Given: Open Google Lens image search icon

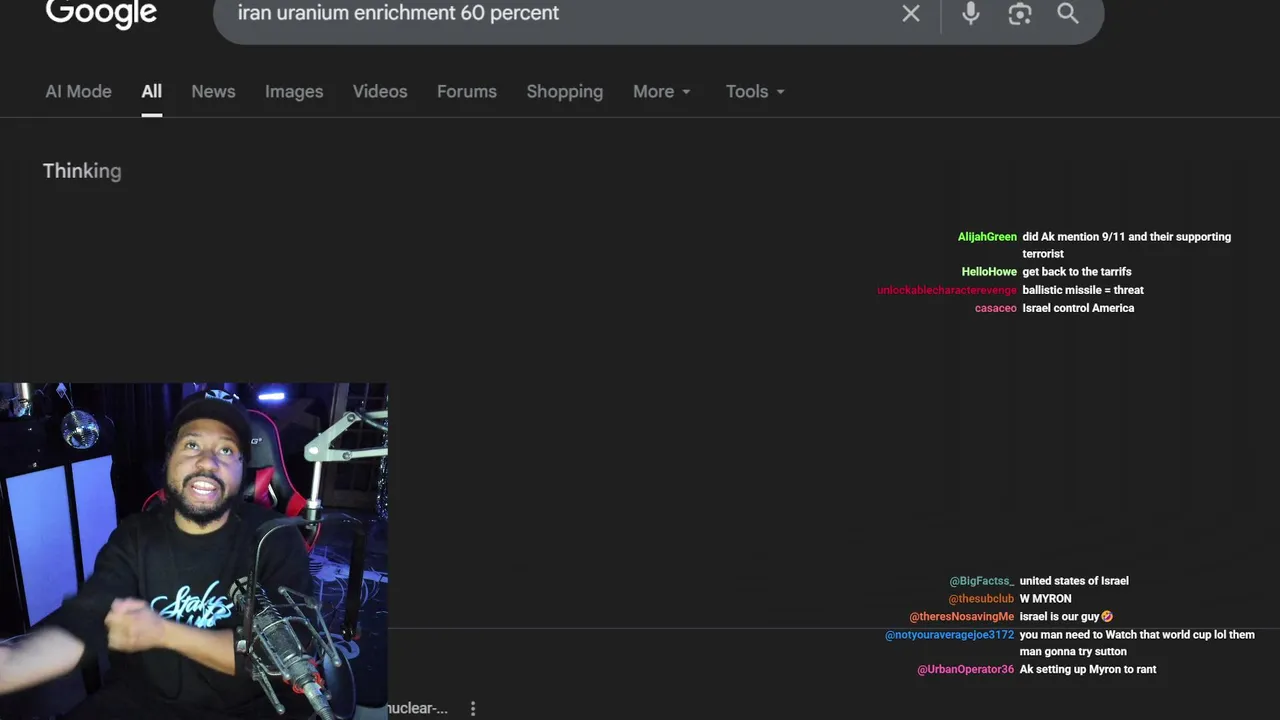Looking at the screenshot, I should pyautogui.click(x=1019, y=13).
